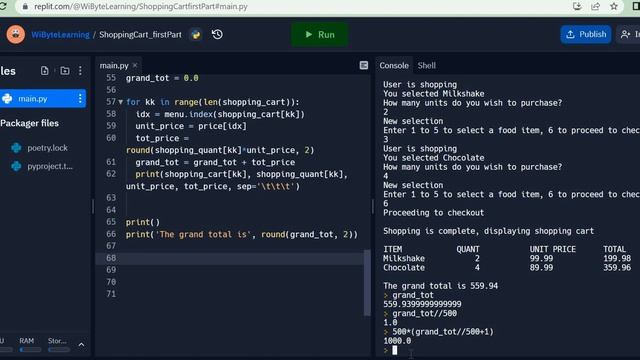Click the install app icon
The width and height of the screenshot is (640, 360).
tap(577, 6)
